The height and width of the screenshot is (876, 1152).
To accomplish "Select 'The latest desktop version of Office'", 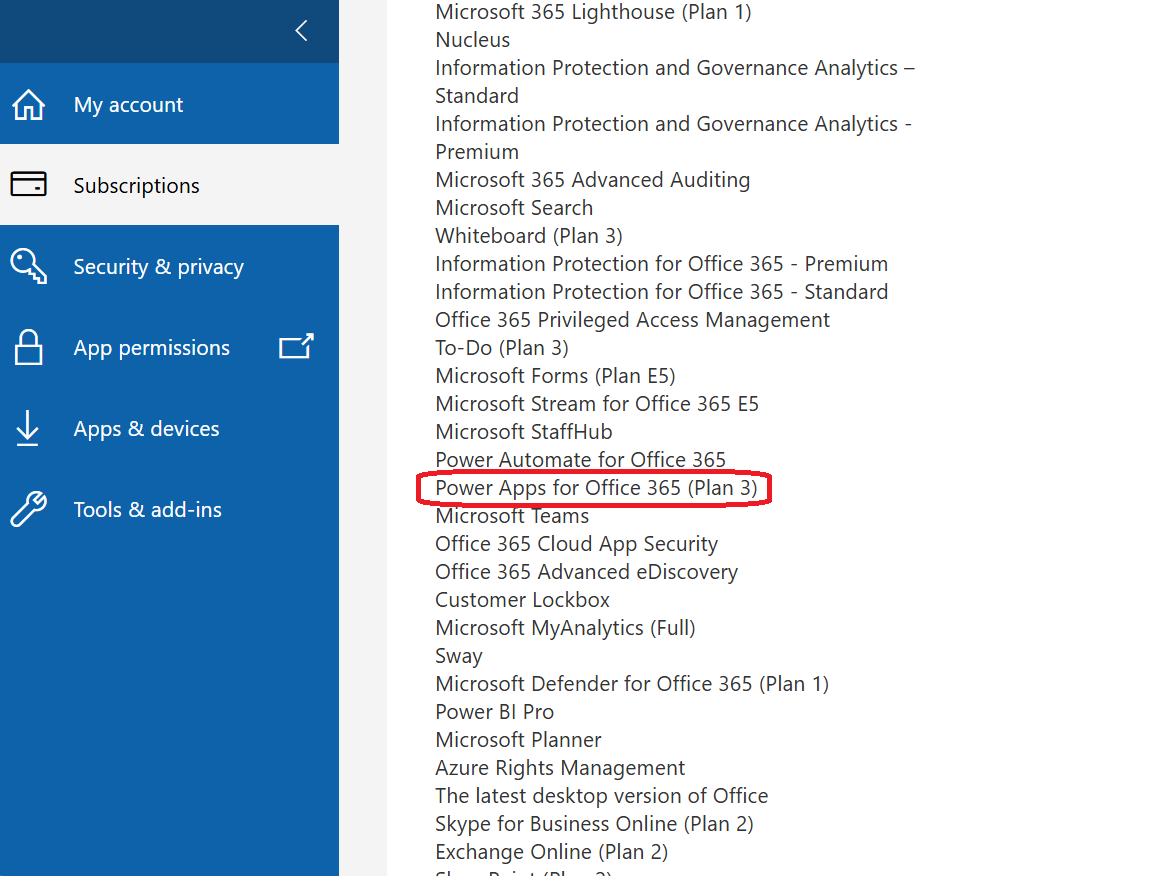I will click(602, 797).
